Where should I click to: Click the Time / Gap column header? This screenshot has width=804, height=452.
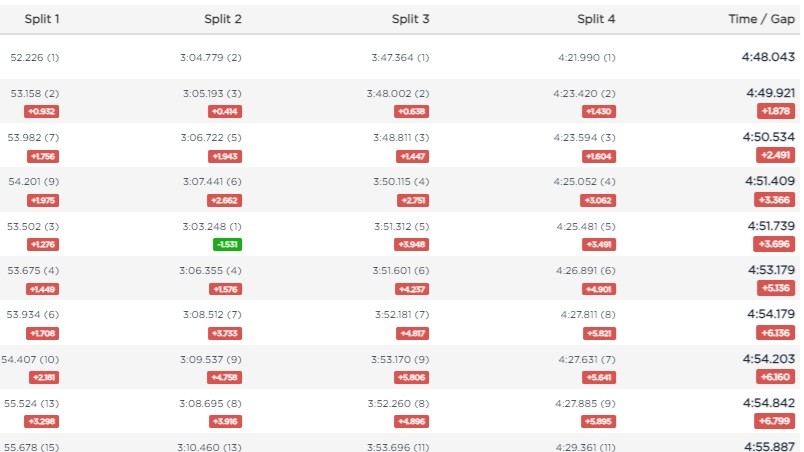click(x=761, y=19)
